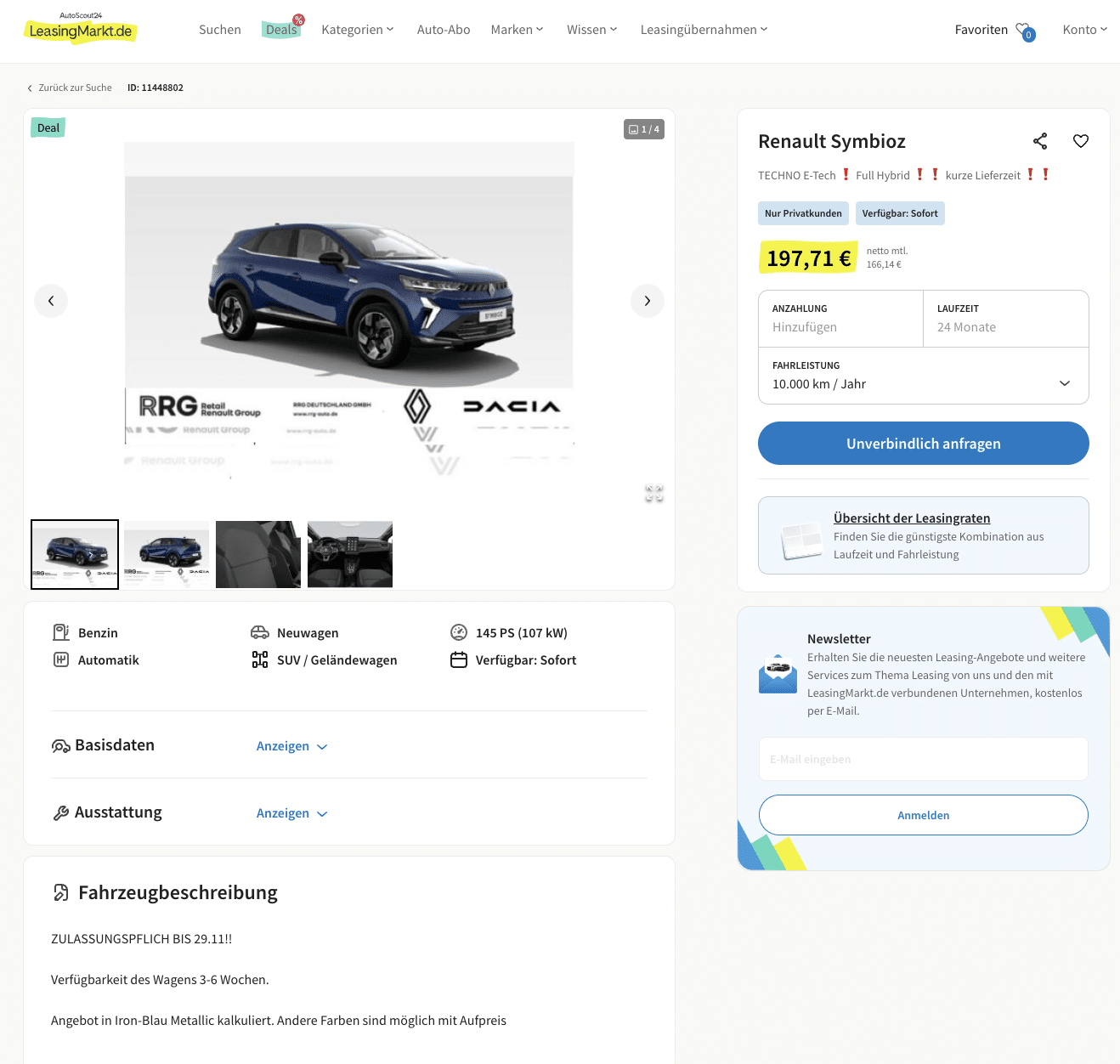The width and height of the screenshot is (1120, 1064).
Task: Click the Nur Privatkunden tag
Action: pos(803,213)
